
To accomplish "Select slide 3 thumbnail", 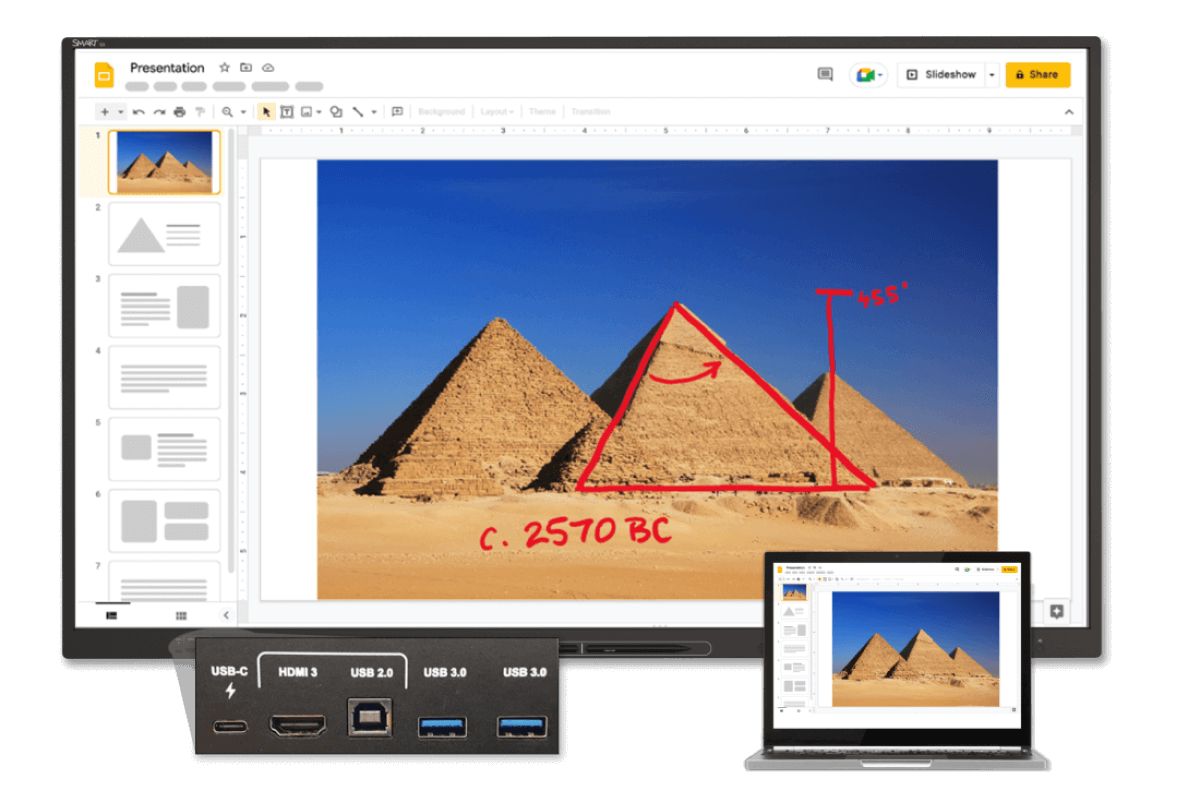I will tap(164, 305).
